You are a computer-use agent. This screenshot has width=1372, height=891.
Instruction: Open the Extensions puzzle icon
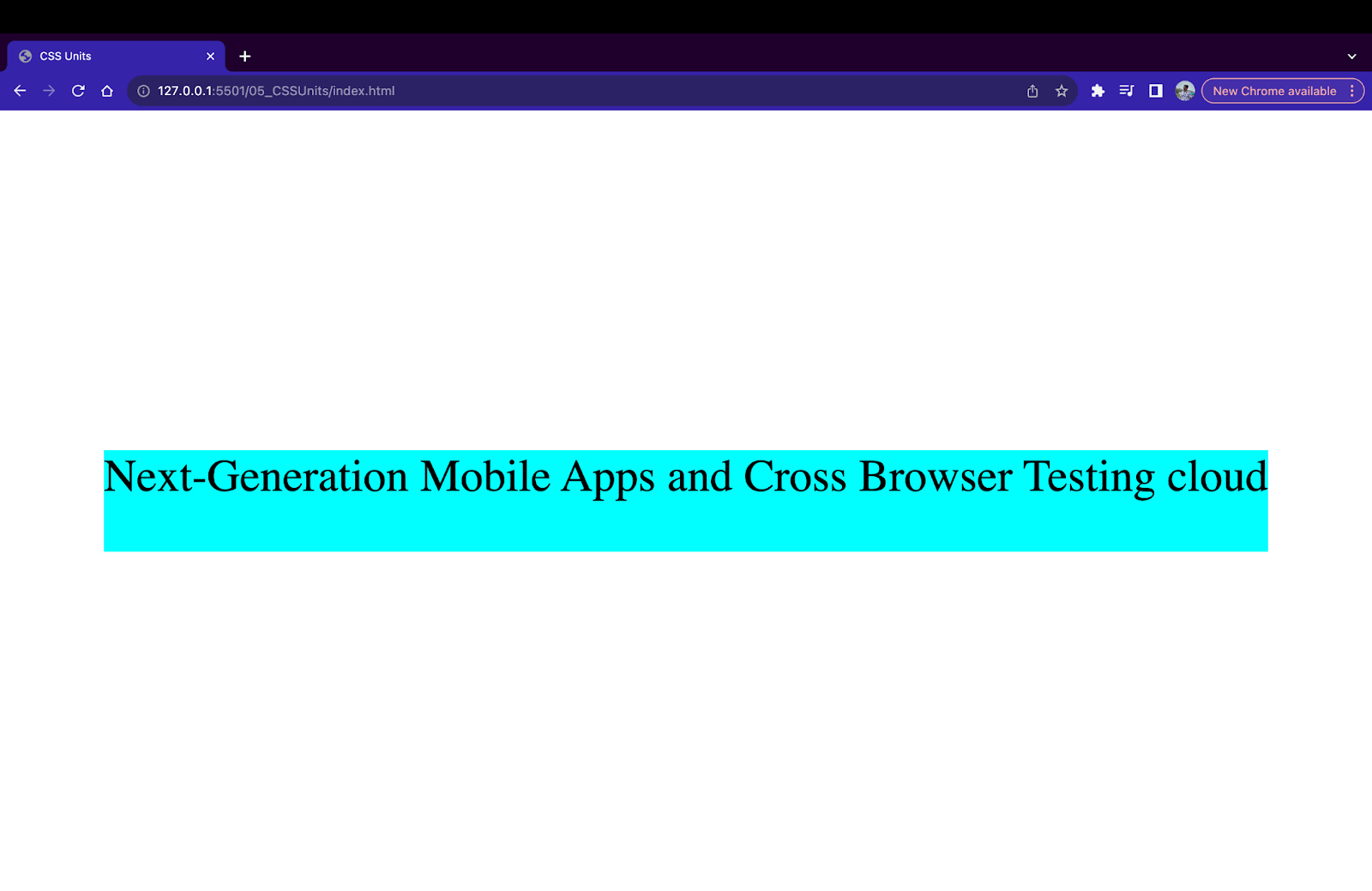(x=1098, y=90)
